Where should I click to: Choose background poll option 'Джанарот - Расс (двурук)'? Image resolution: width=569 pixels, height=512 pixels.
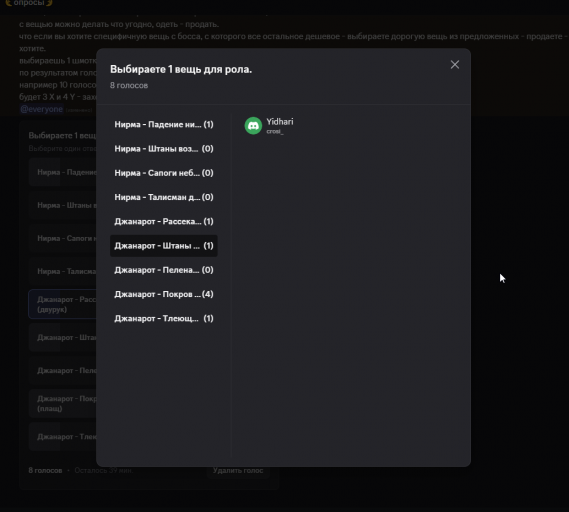pyautogui.click(x=62, y=304)
